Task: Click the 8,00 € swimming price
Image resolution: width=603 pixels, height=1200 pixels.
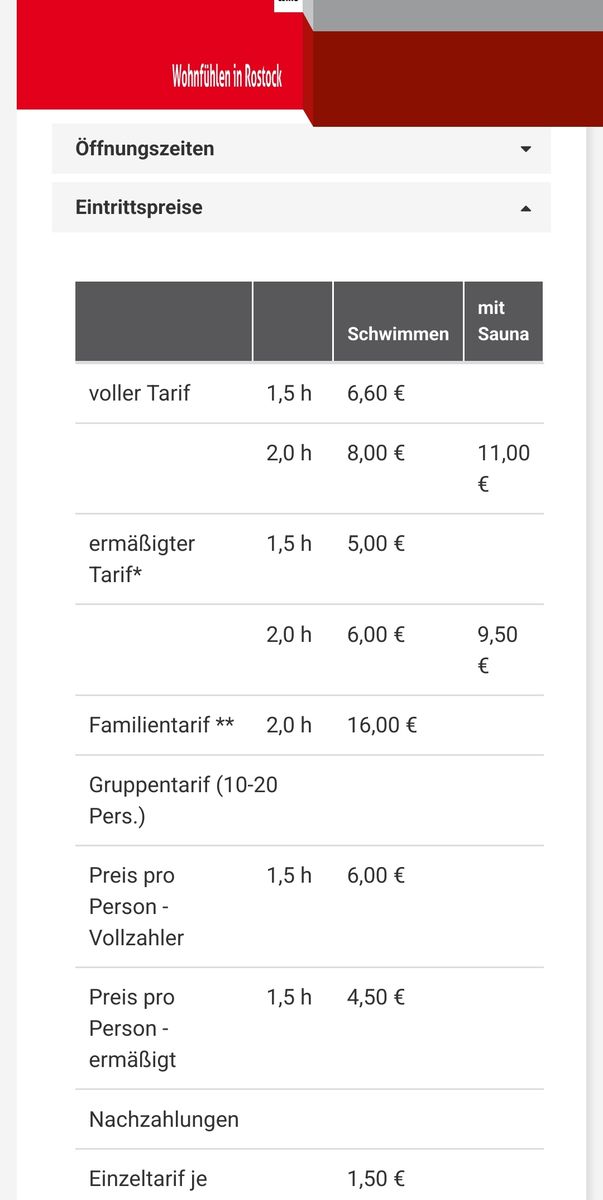Action: coord(376,453)
